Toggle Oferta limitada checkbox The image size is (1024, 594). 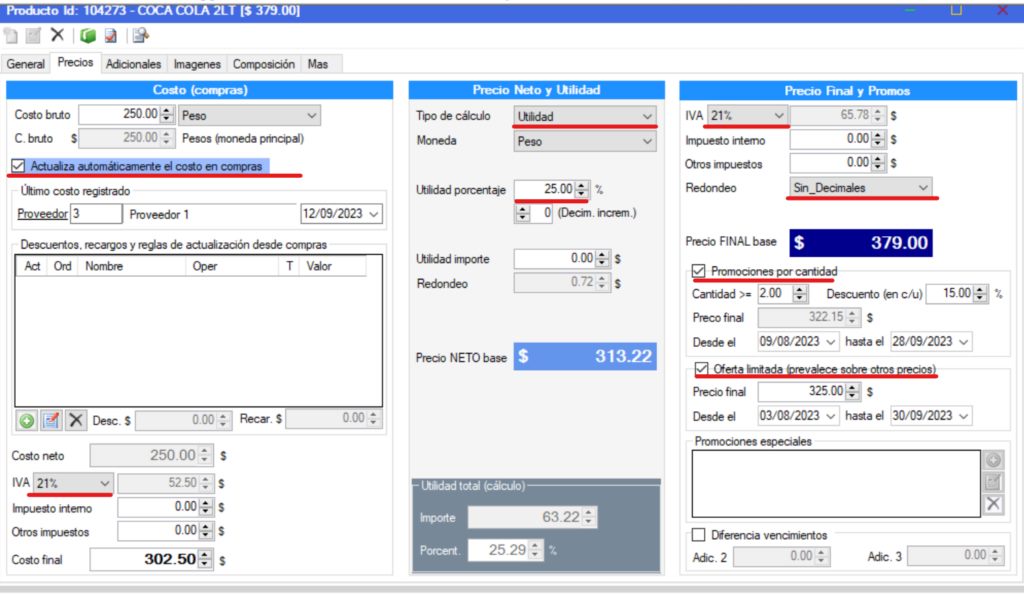[x=701, y=369]
